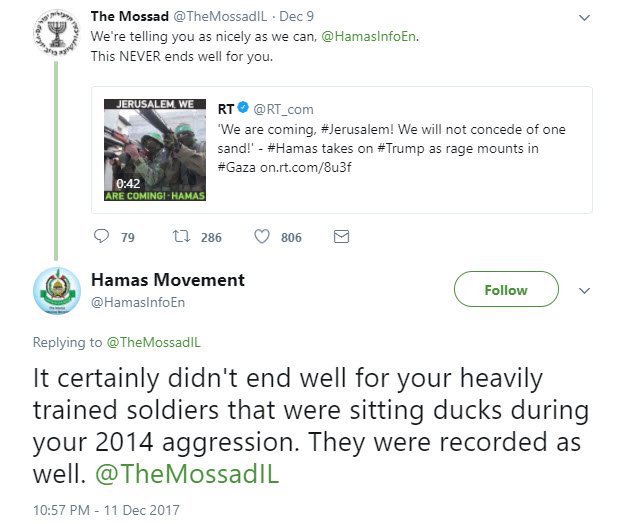621x524 pixels.
Task: Open @TheMossadIL link in Replying to line
Action: click(154, 342)
